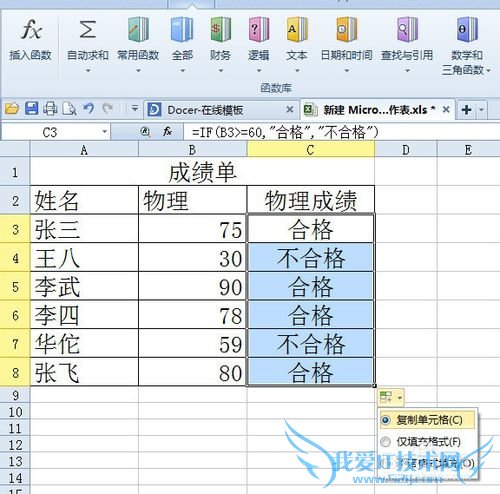500x494 pixels.
Task: Click the cell containing 张三
Action: pos(84,229)
